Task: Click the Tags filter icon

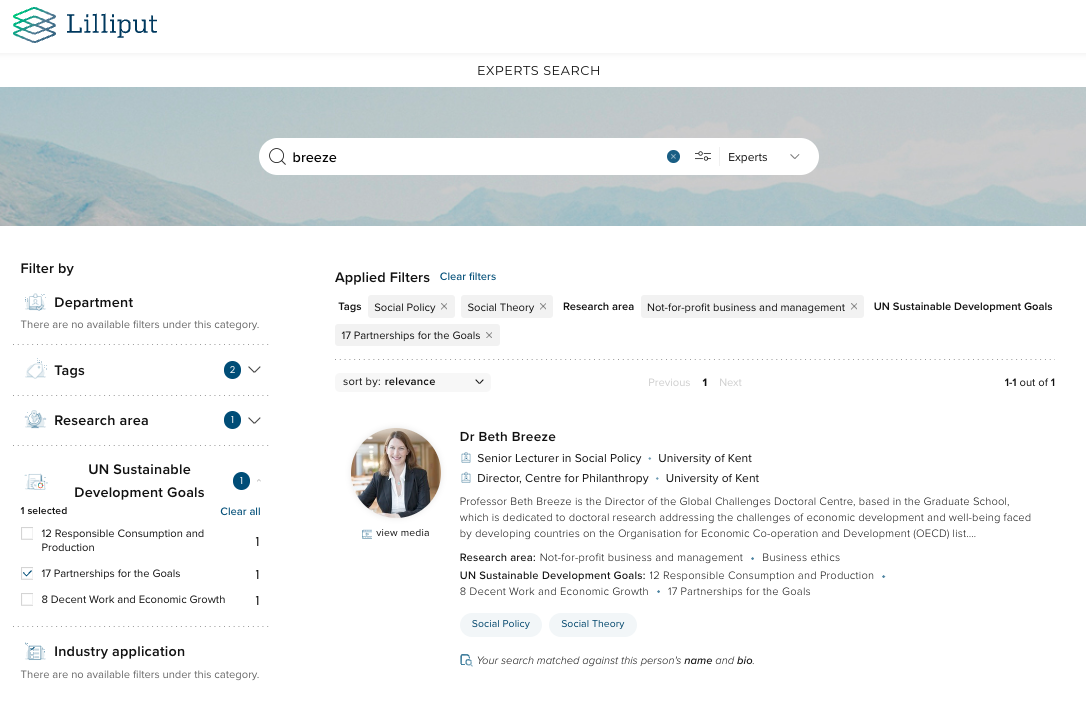Action: (x=35, y=370)
